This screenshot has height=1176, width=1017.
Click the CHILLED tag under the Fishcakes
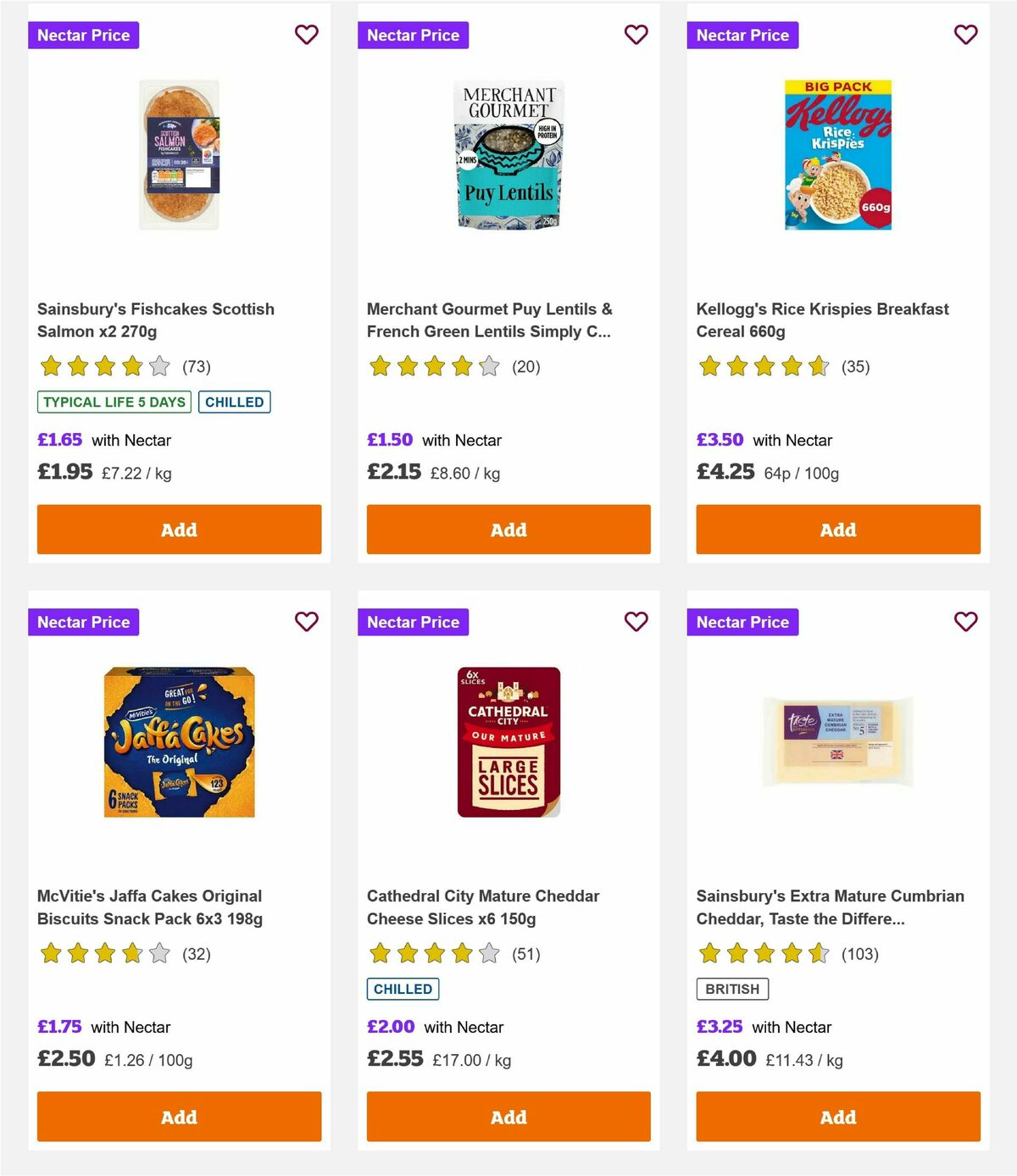click(x=235, y=402)
